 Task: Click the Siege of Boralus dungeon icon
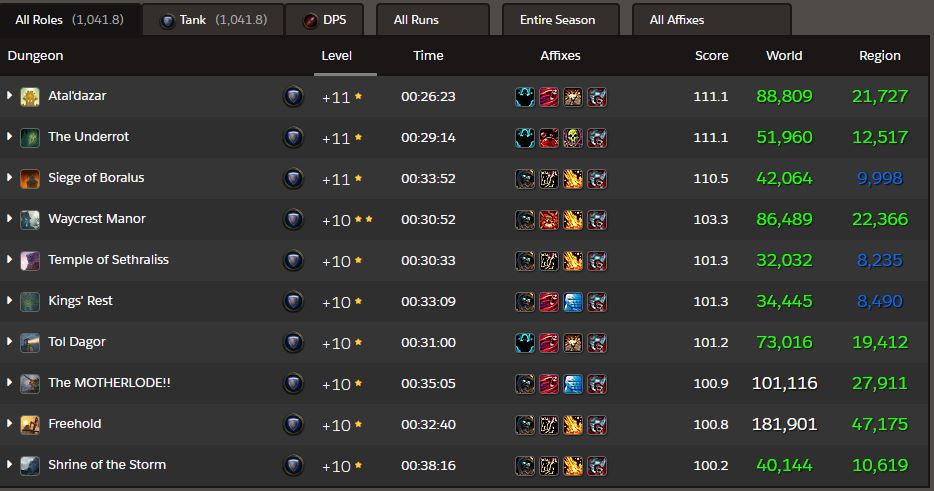click(30, 179)
